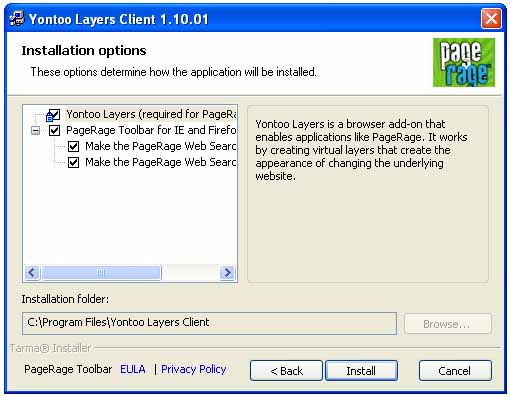The height and width of the screenshot is (397, 510).
Task: Go back with the Back button
Action: (x=286, y=371)
